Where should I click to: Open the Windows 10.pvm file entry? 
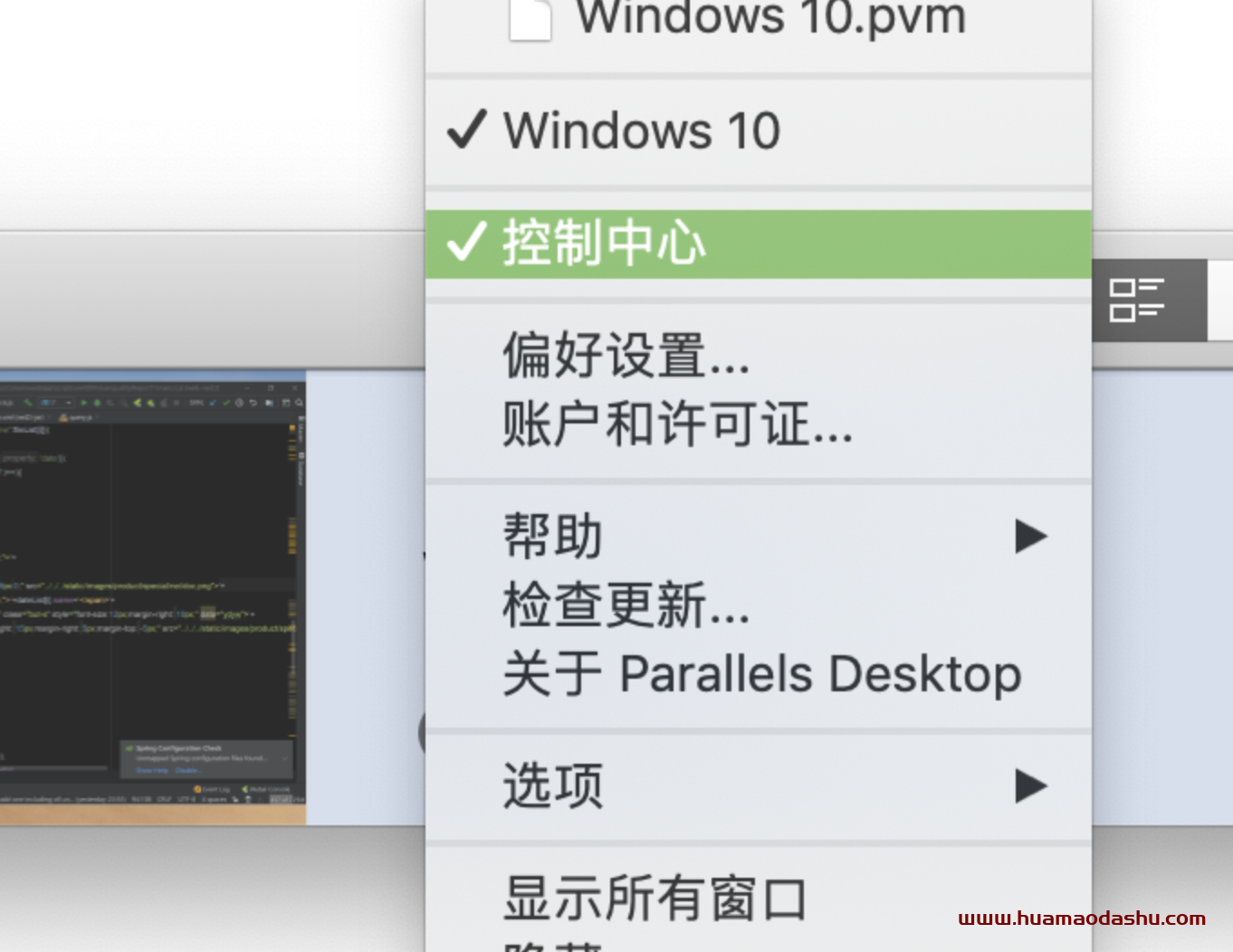point(759,20)
